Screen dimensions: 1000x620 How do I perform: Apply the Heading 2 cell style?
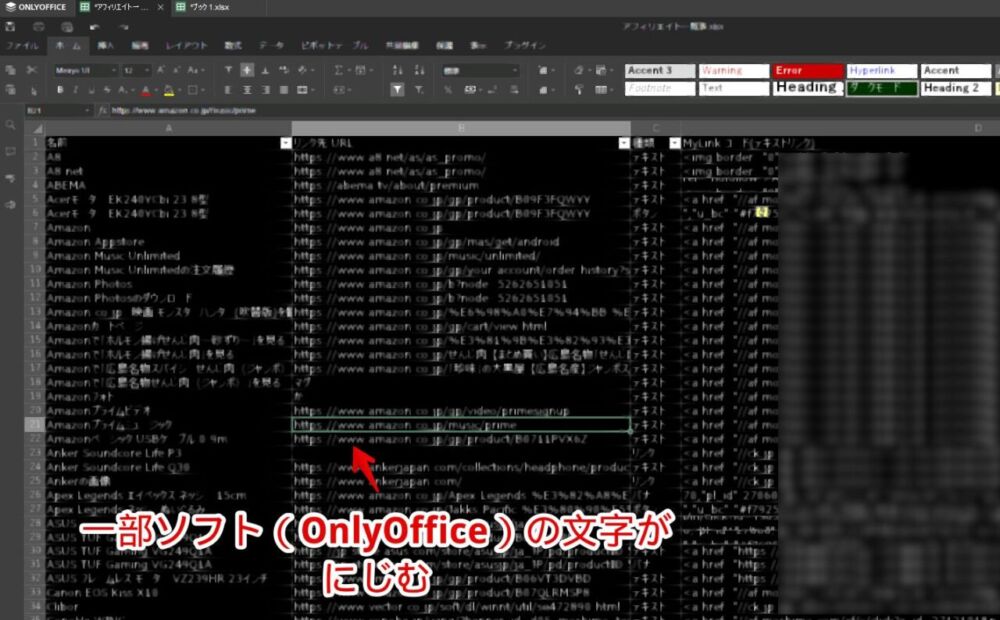956,88
